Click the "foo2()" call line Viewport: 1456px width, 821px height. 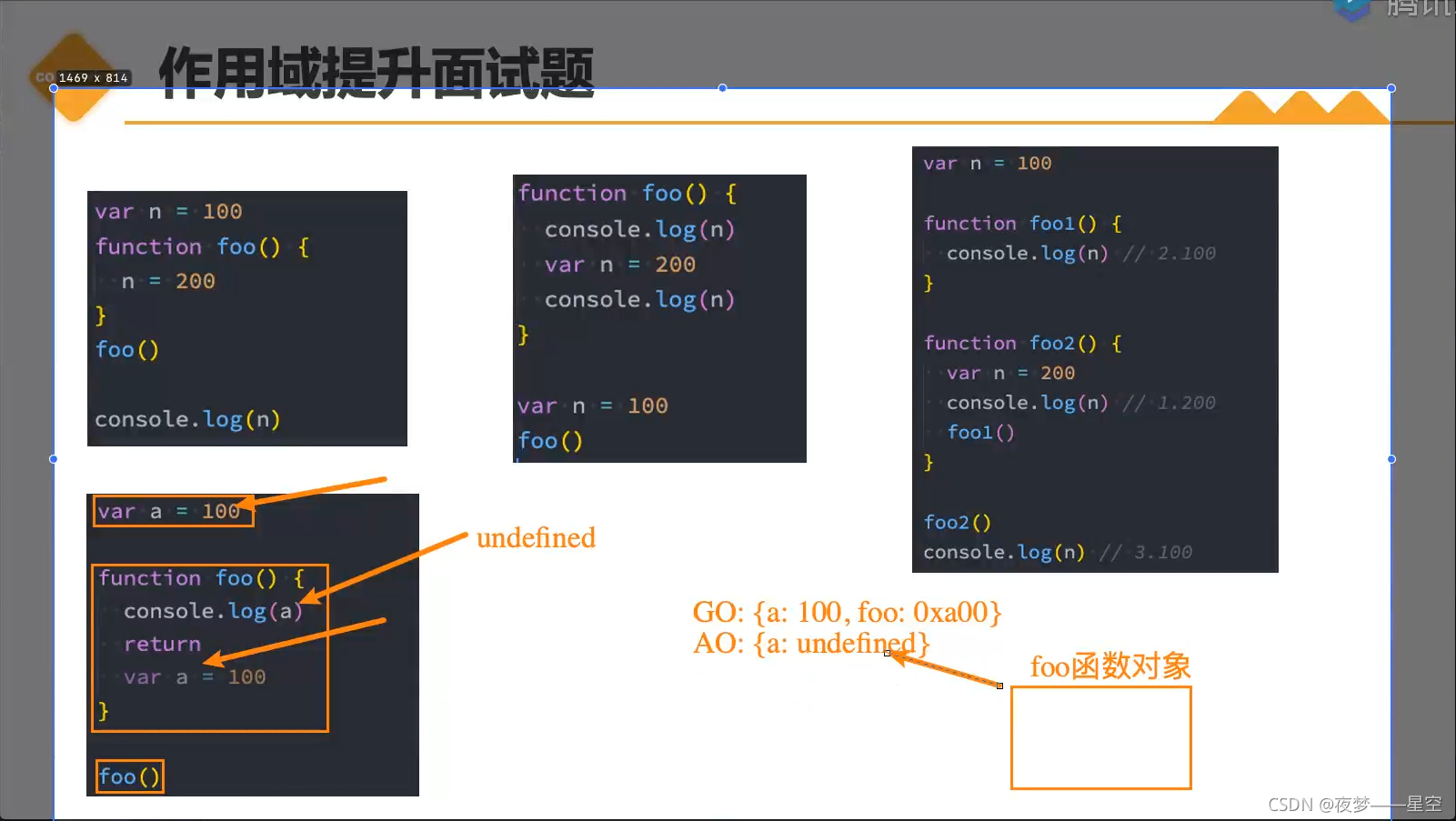[957, 523]
